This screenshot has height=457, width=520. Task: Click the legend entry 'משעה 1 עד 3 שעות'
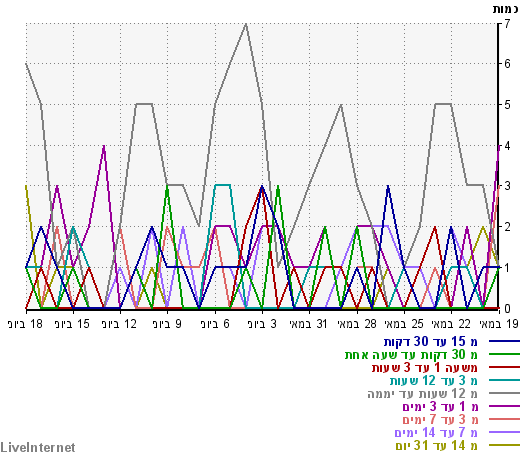pos(425,368)
